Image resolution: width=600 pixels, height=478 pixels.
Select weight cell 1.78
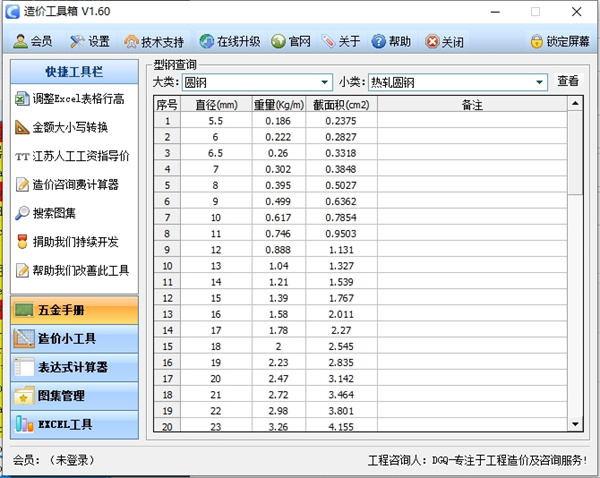[x=279, y=330]
